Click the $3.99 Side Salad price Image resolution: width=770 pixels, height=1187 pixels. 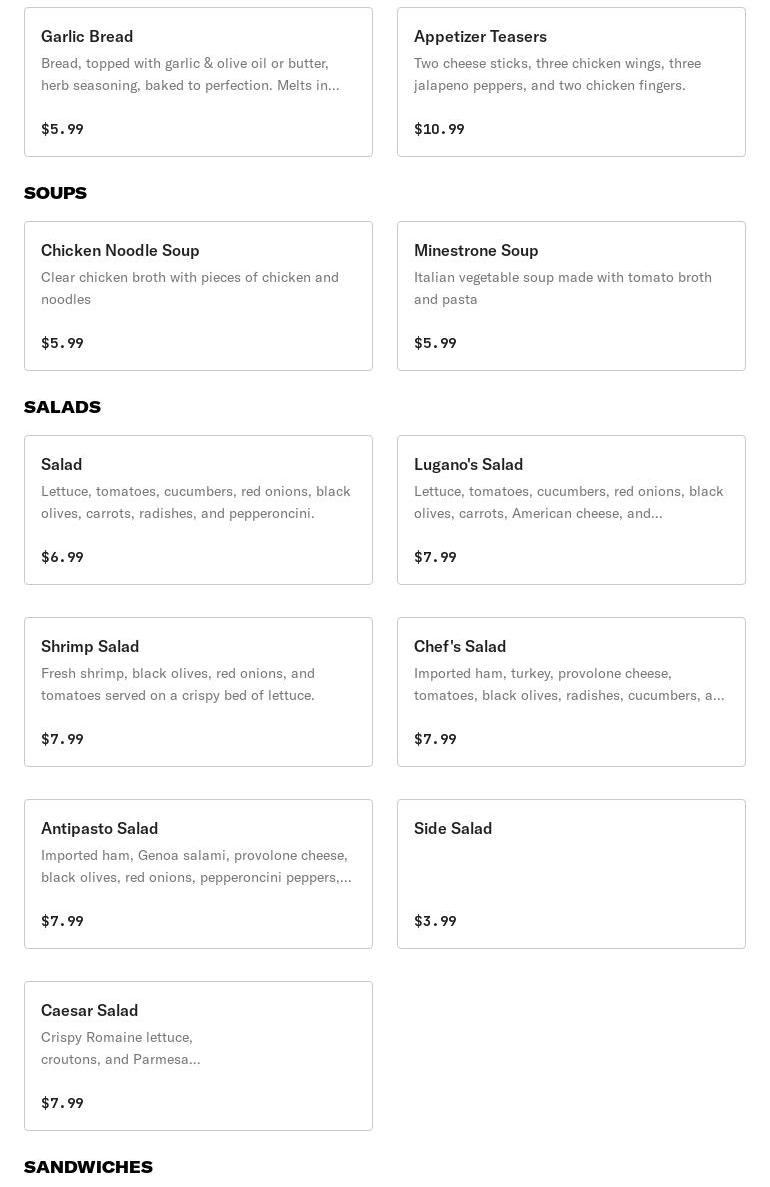coord(435,921)
